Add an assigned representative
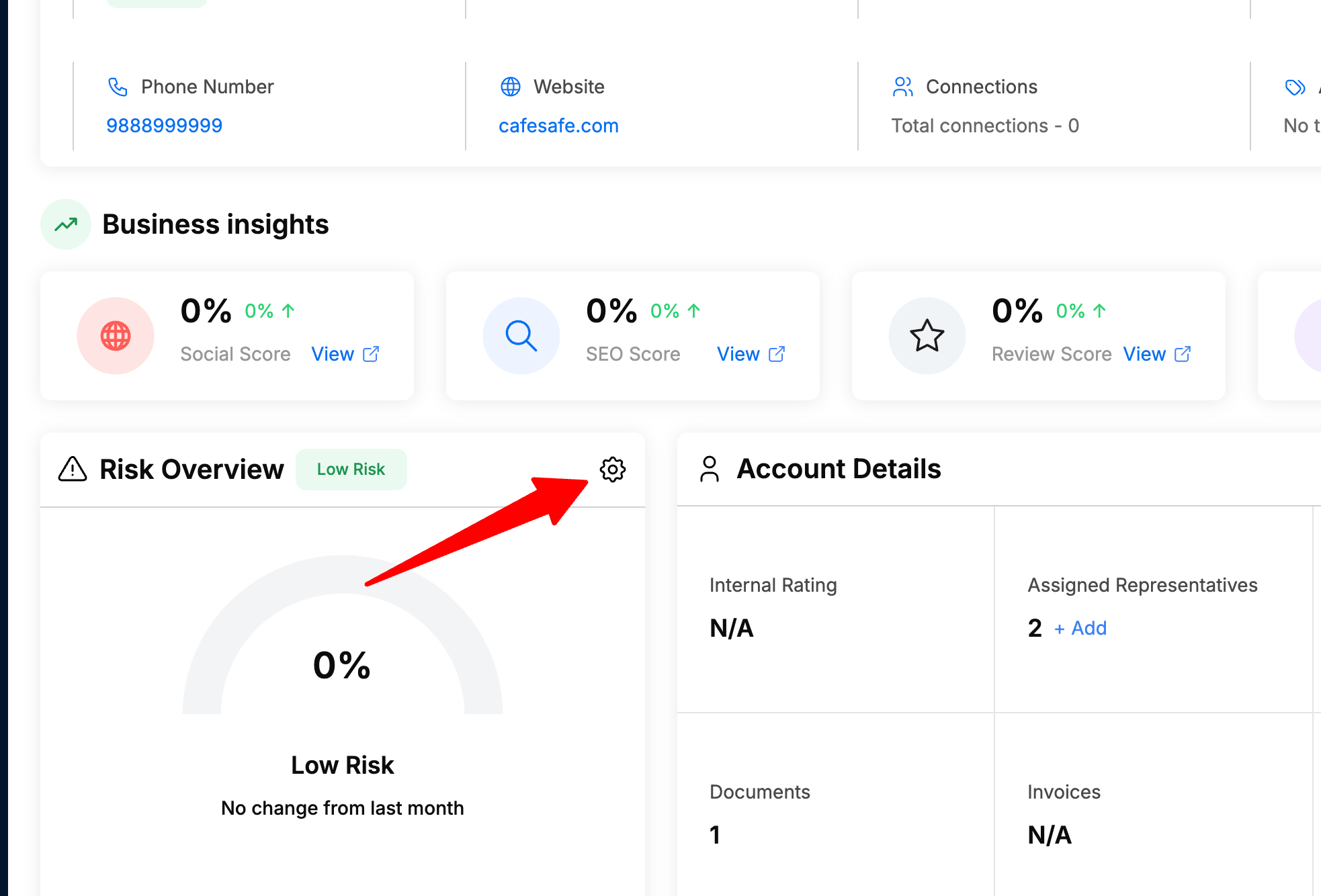Image resolution: width=1321 pixels, height=896 pixels. 1080,628
